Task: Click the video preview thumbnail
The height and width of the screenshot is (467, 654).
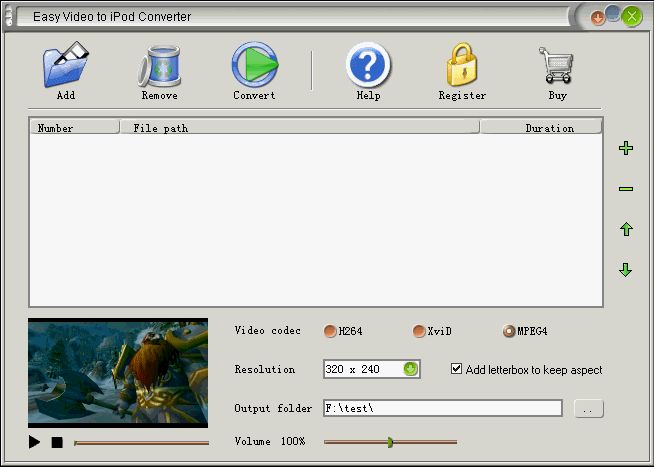Action: click(x=118, y=373)
